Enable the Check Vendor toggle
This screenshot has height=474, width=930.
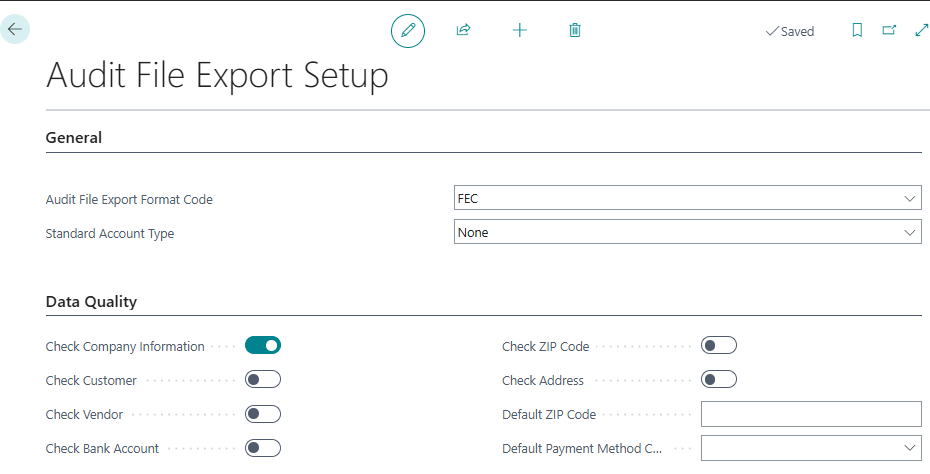(x=263, y=414)
